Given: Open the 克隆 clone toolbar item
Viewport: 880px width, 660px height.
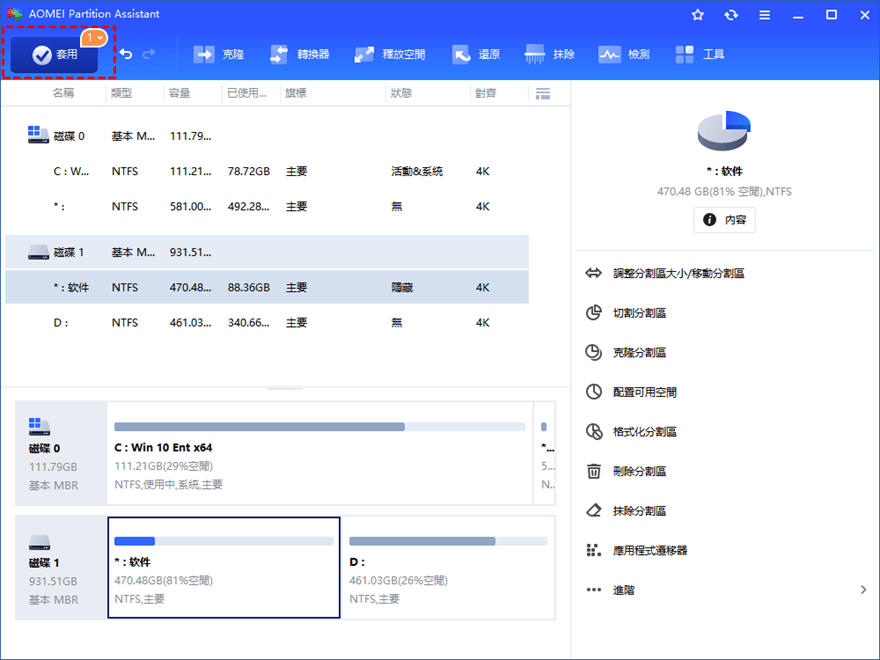Looking at the screenshot, I should [x=218, y=54].
